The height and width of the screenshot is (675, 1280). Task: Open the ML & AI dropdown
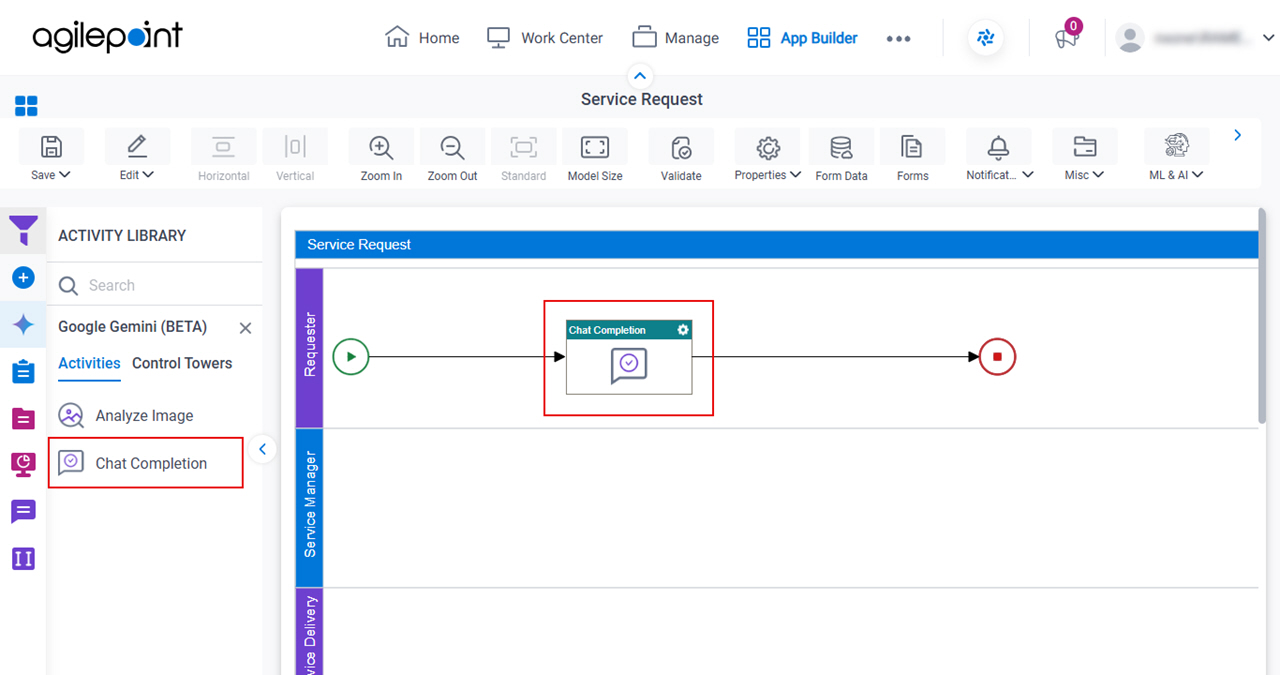pos(1176,157)
